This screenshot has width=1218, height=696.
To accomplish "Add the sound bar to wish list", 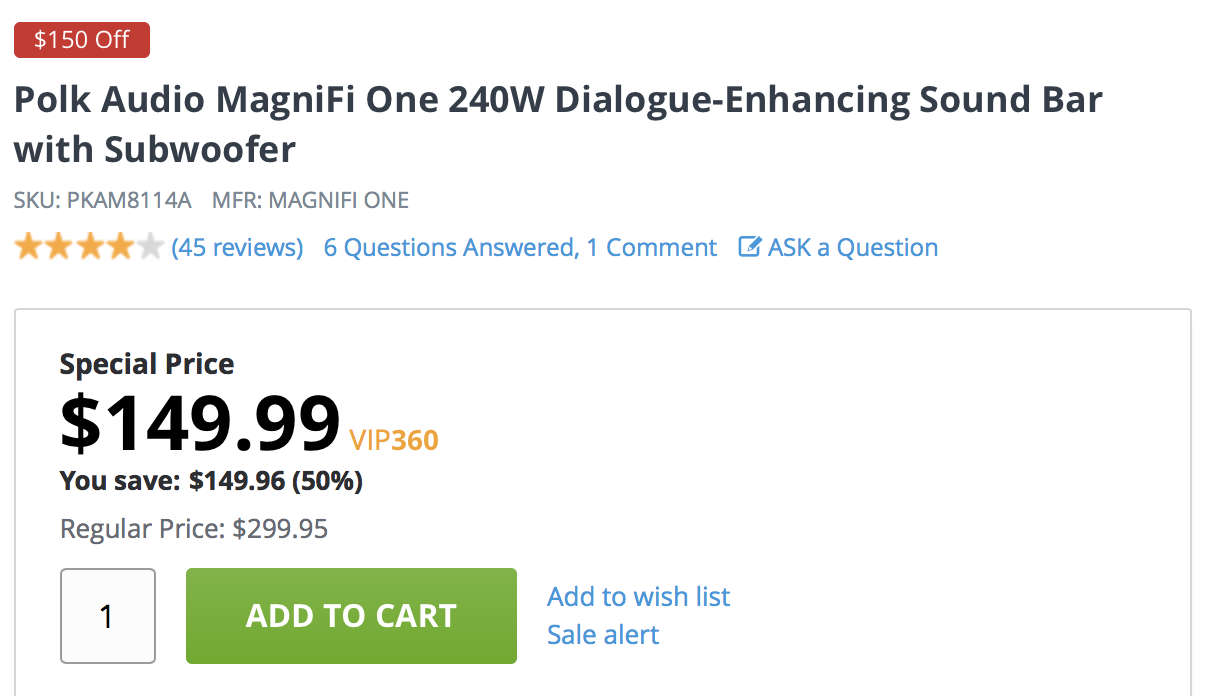I will (x=638, y=597).
